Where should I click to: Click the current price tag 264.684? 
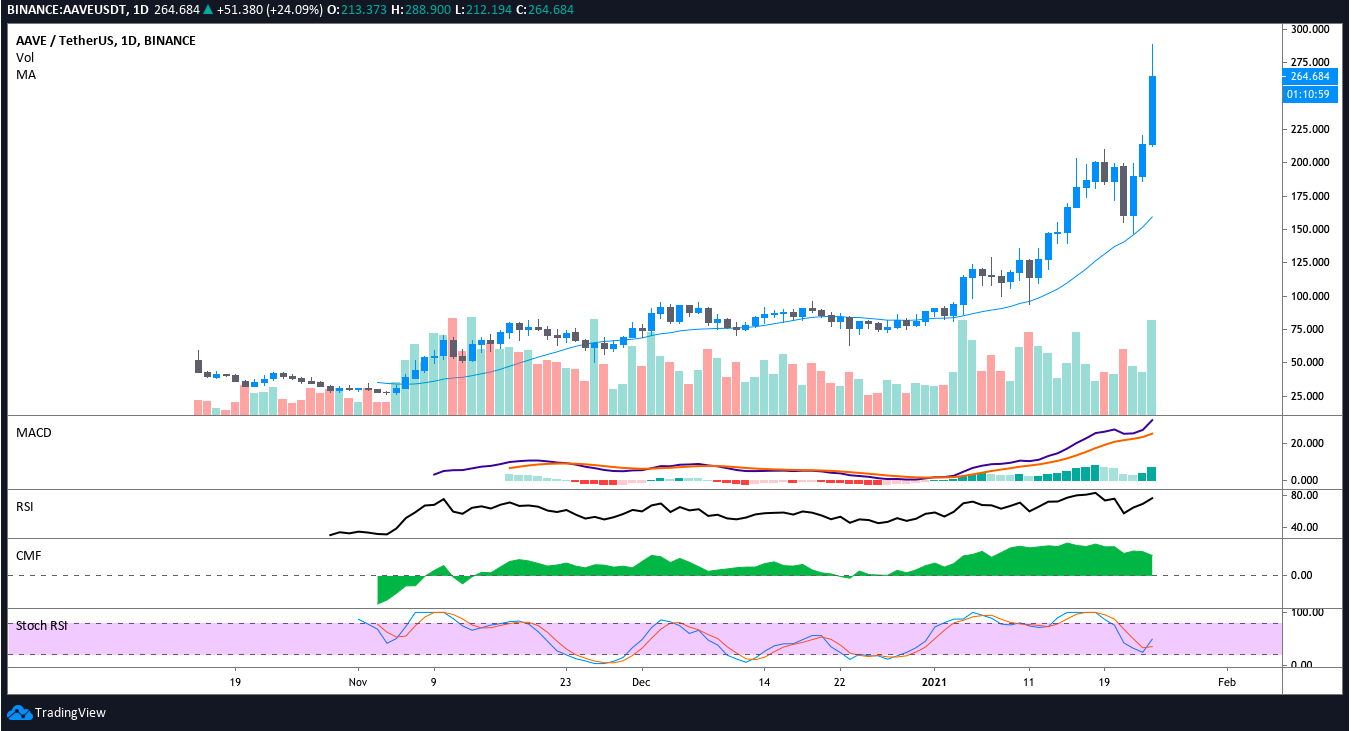(x=1309, y=76)
